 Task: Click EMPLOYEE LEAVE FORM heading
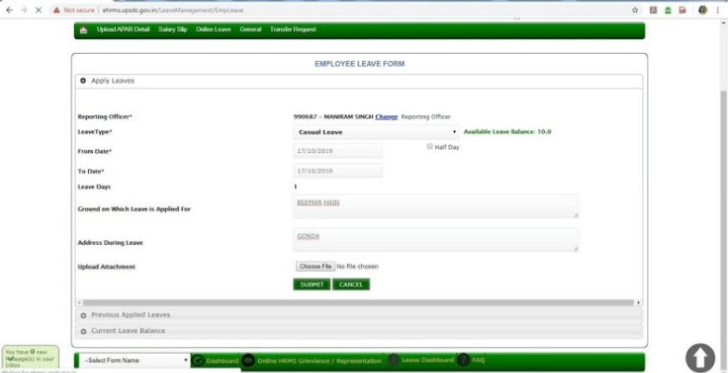click(x=359, y=64)
